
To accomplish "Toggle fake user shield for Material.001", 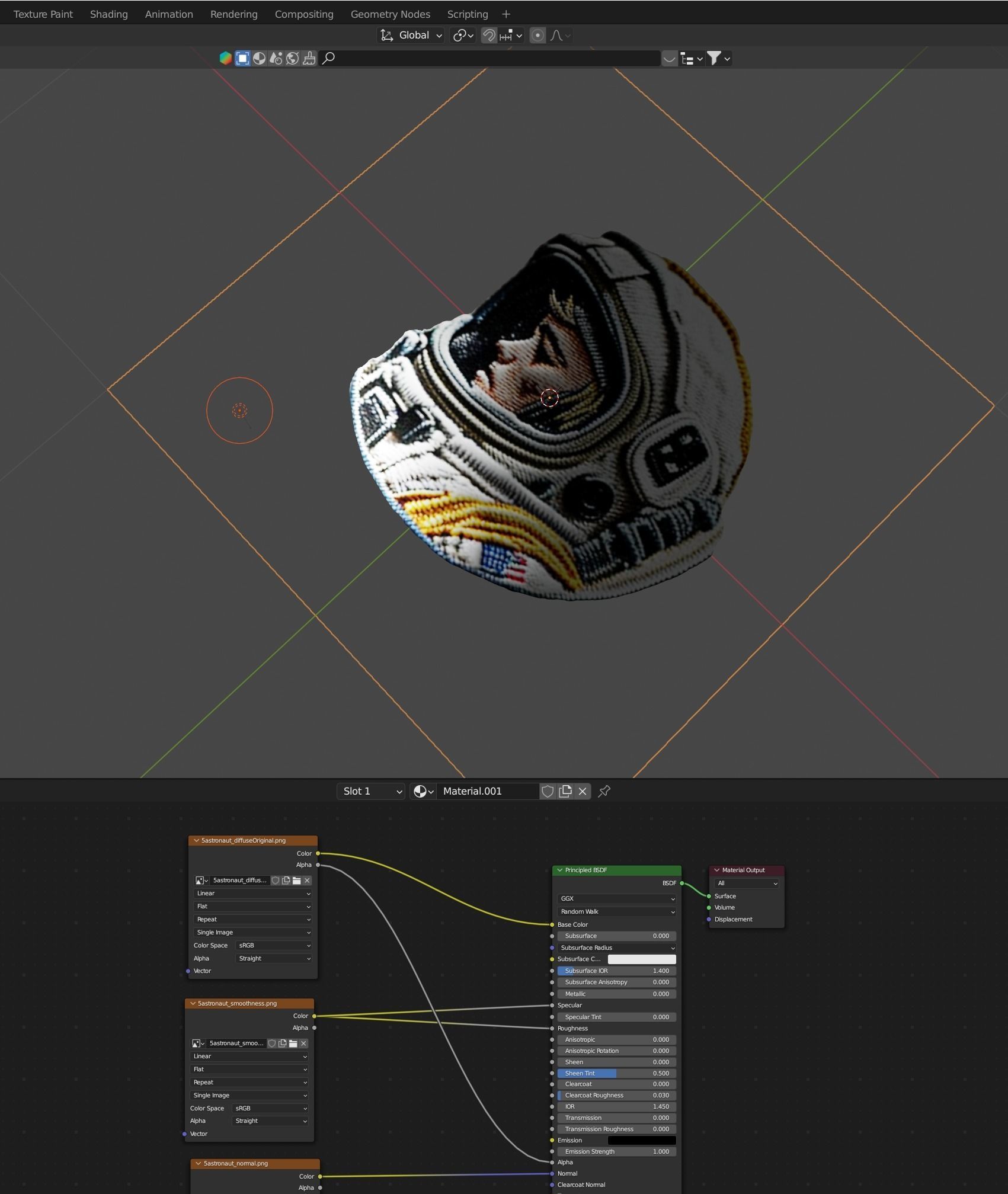I will 548,791.
